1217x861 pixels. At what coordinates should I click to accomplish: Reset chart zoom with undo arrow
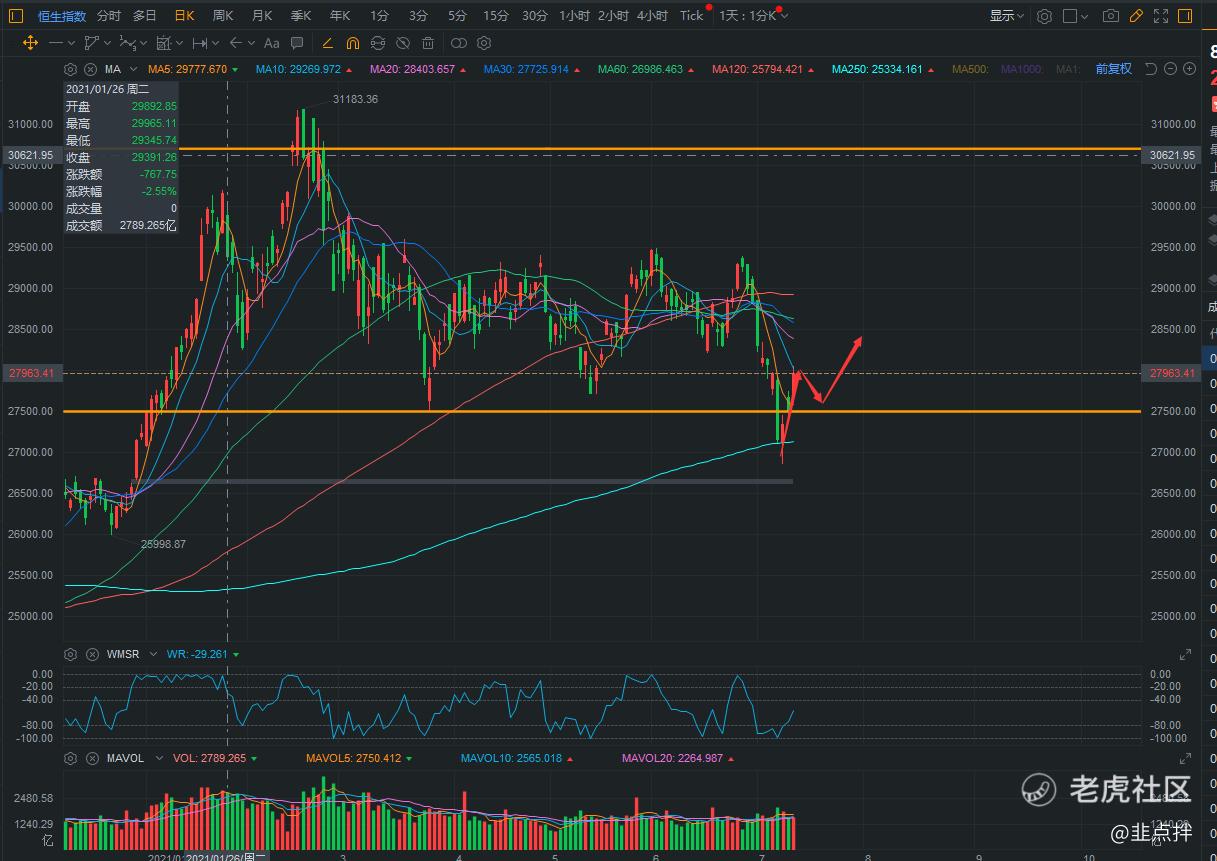[1151, 69]
